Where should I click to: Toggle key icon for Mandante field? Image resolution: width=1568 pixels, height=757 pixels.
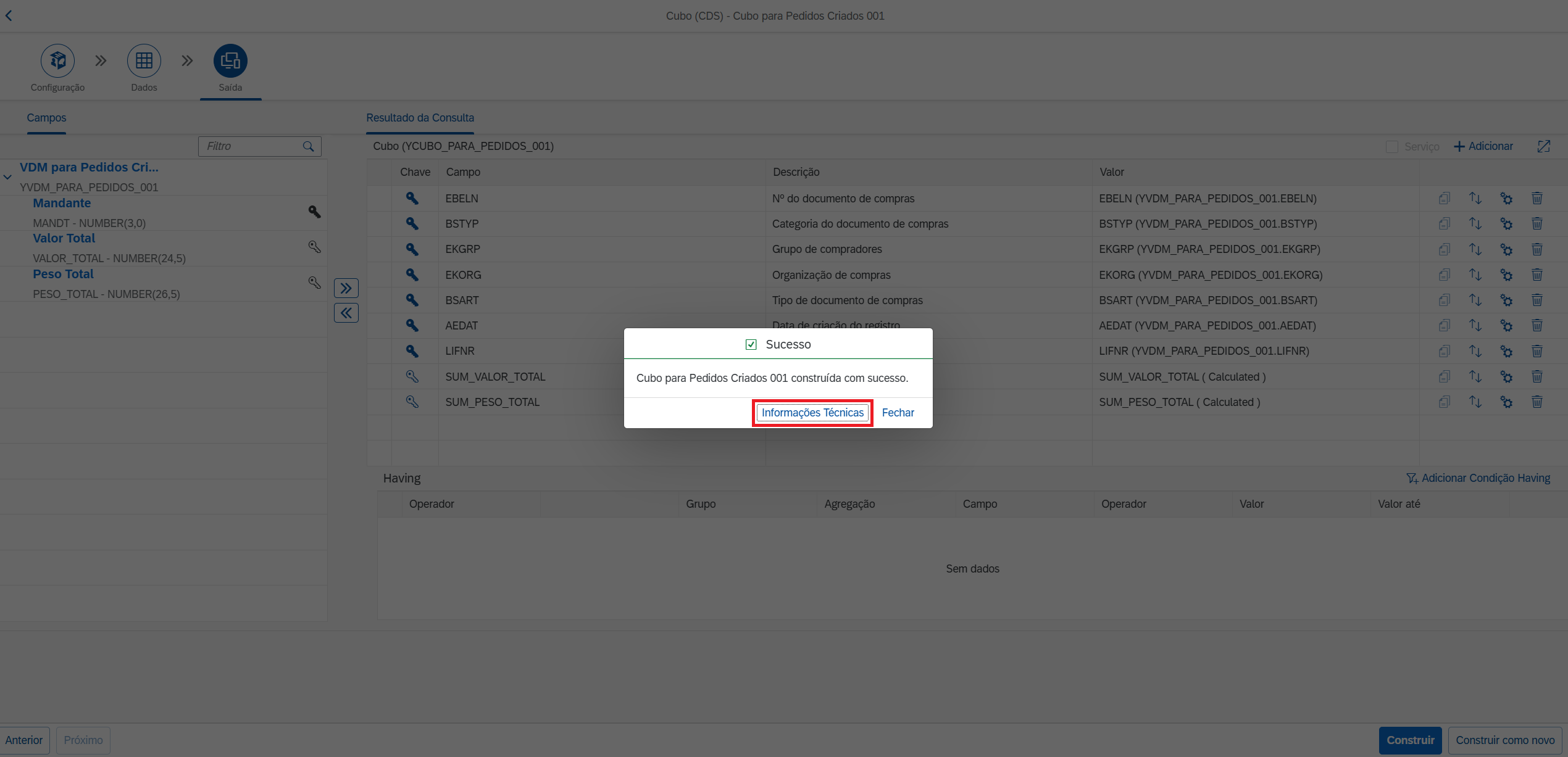(314, 212)
